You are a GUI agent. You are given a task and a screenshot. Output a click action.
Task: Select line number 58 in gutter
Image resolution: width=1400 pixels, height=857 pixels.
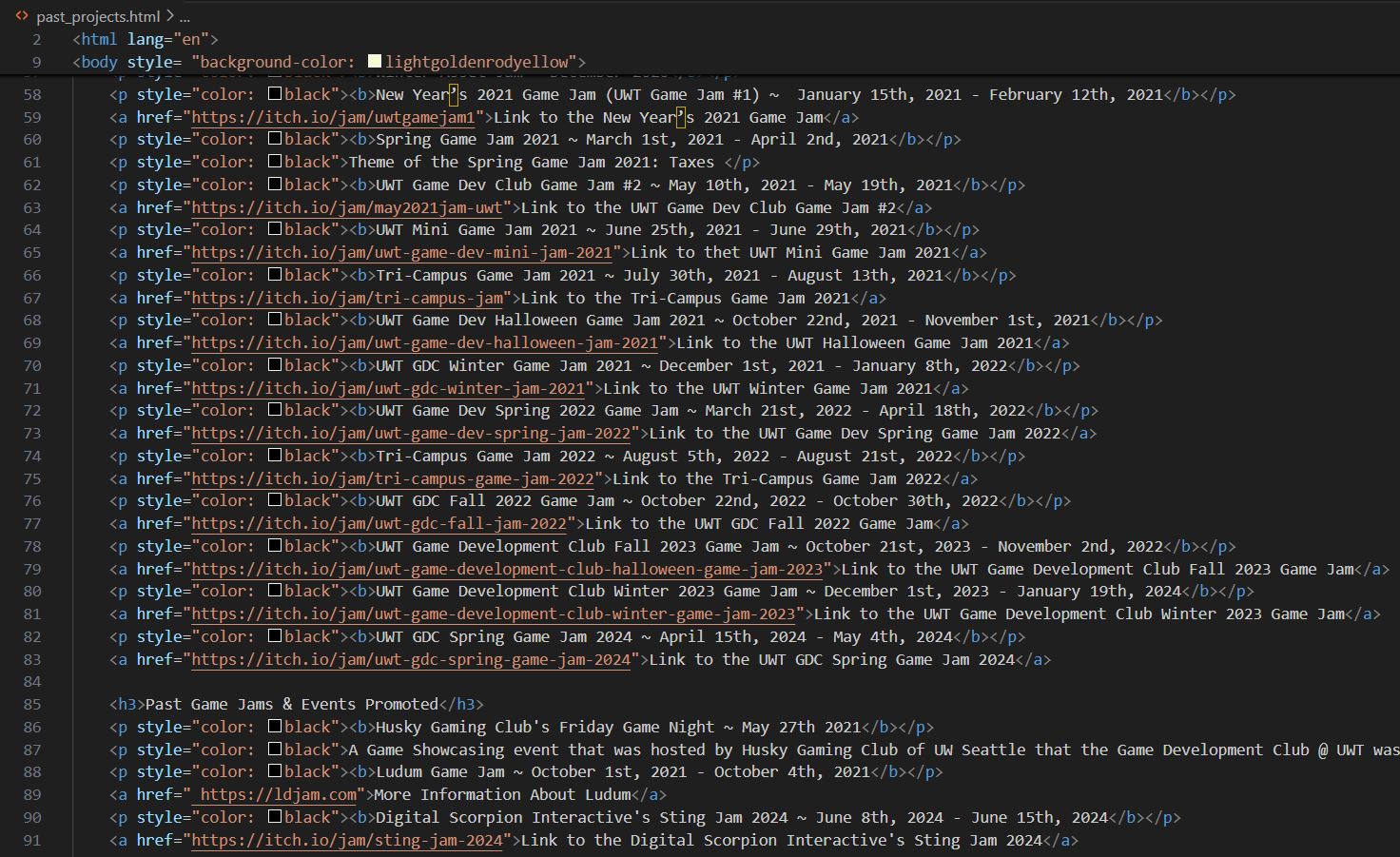tap(32, 94)
